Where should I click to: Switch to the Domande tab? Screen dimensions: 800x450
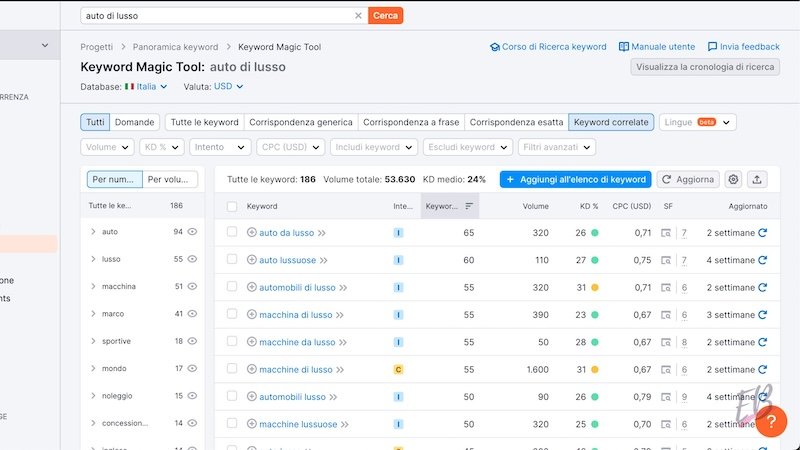[135, 122]
